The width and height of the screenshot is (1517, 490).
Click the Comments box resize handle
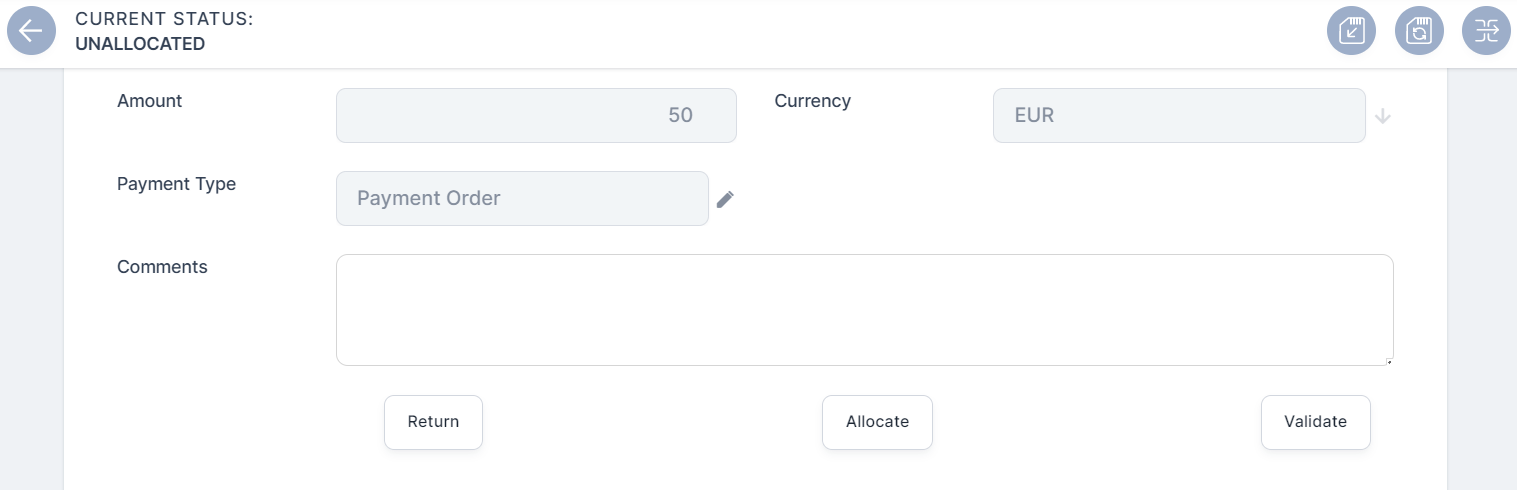pos(1389,361)
